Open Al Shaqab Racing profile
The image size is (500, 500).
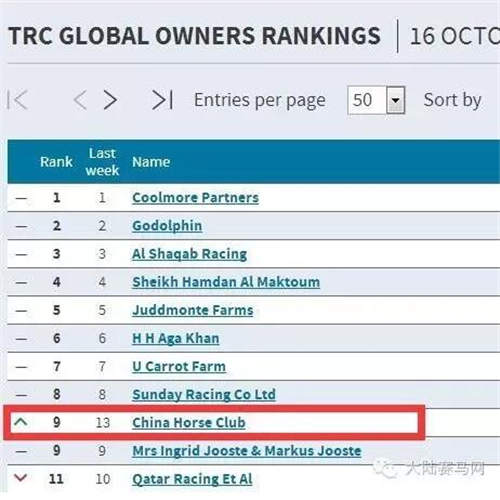click(x=189, y=254)
